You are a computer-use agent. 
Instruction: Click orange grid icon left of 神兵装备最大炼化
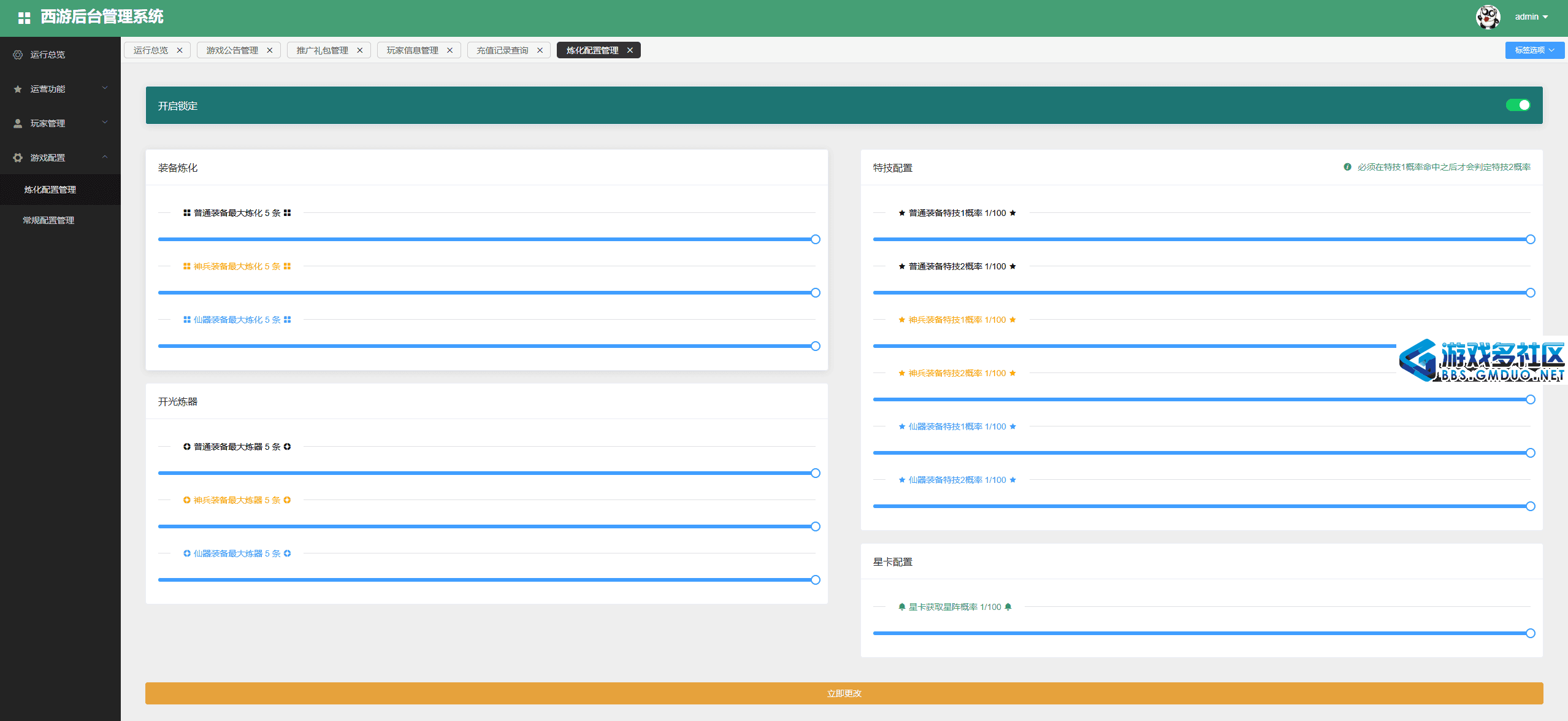pyautogui.click(x=187, y=266)
